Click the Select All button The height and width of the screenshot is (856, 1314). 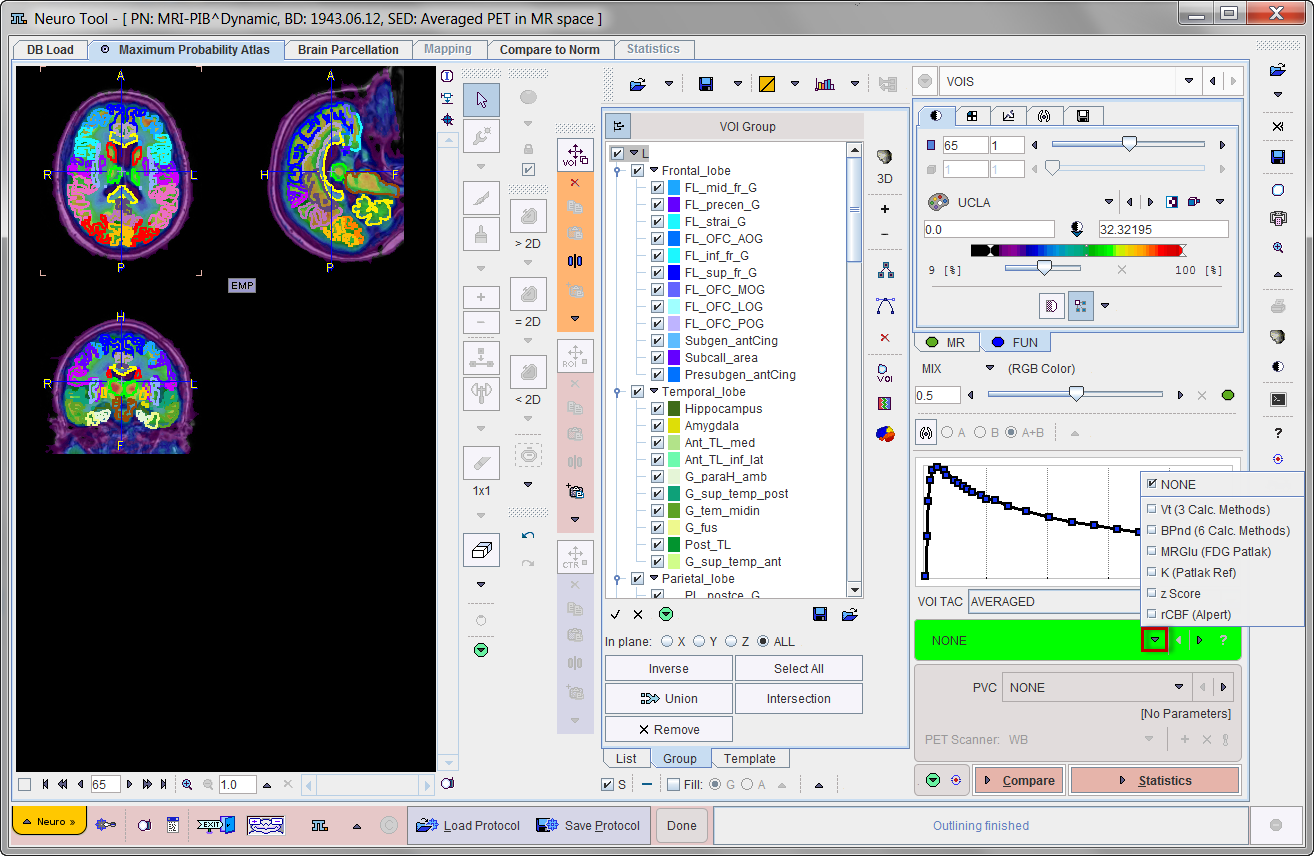tap(799, 669)
